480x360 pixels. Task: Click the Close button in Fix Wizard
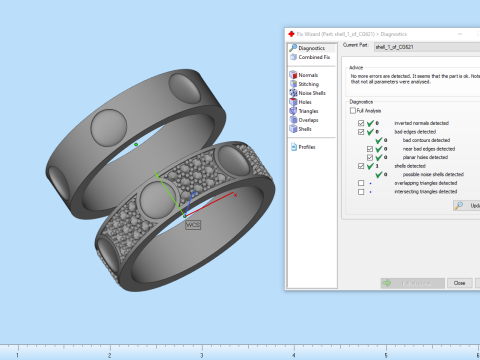point(459,283)
